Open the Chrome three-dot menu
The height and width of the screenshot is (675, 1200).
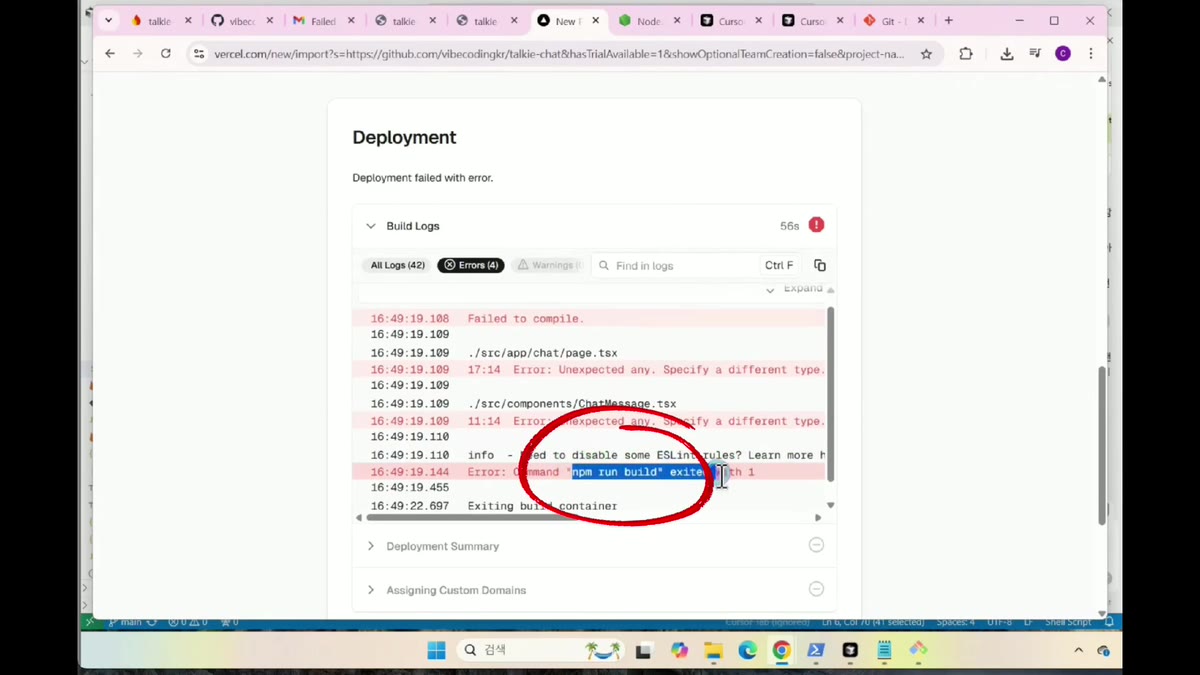point(1091,54)
